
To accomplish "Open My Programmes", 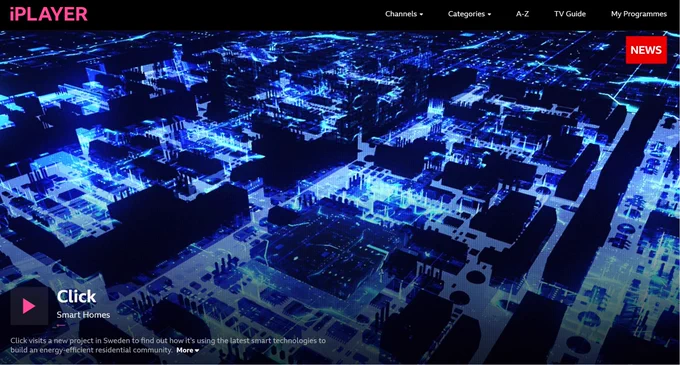I will point(638,14).
